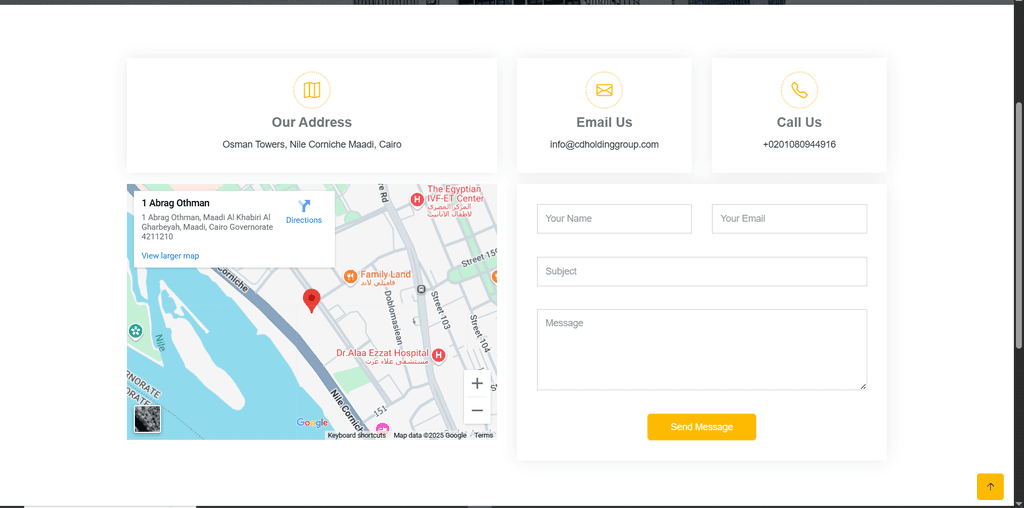Click the green park marker beside the Nile
Screen dimensions: 1024x508
tap(135, 332)
